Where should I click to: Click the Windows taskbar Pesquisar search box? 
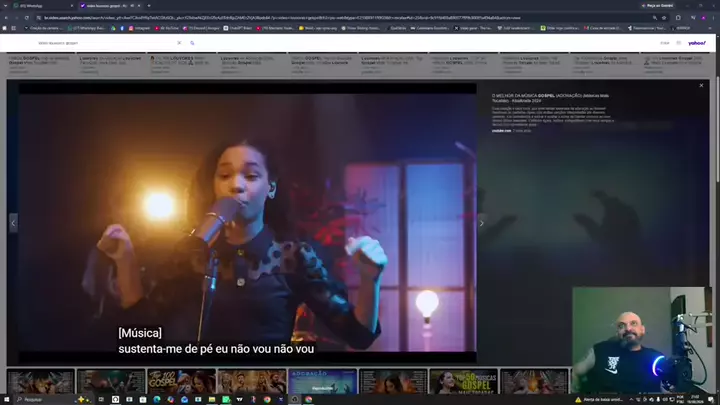point(53,399)
